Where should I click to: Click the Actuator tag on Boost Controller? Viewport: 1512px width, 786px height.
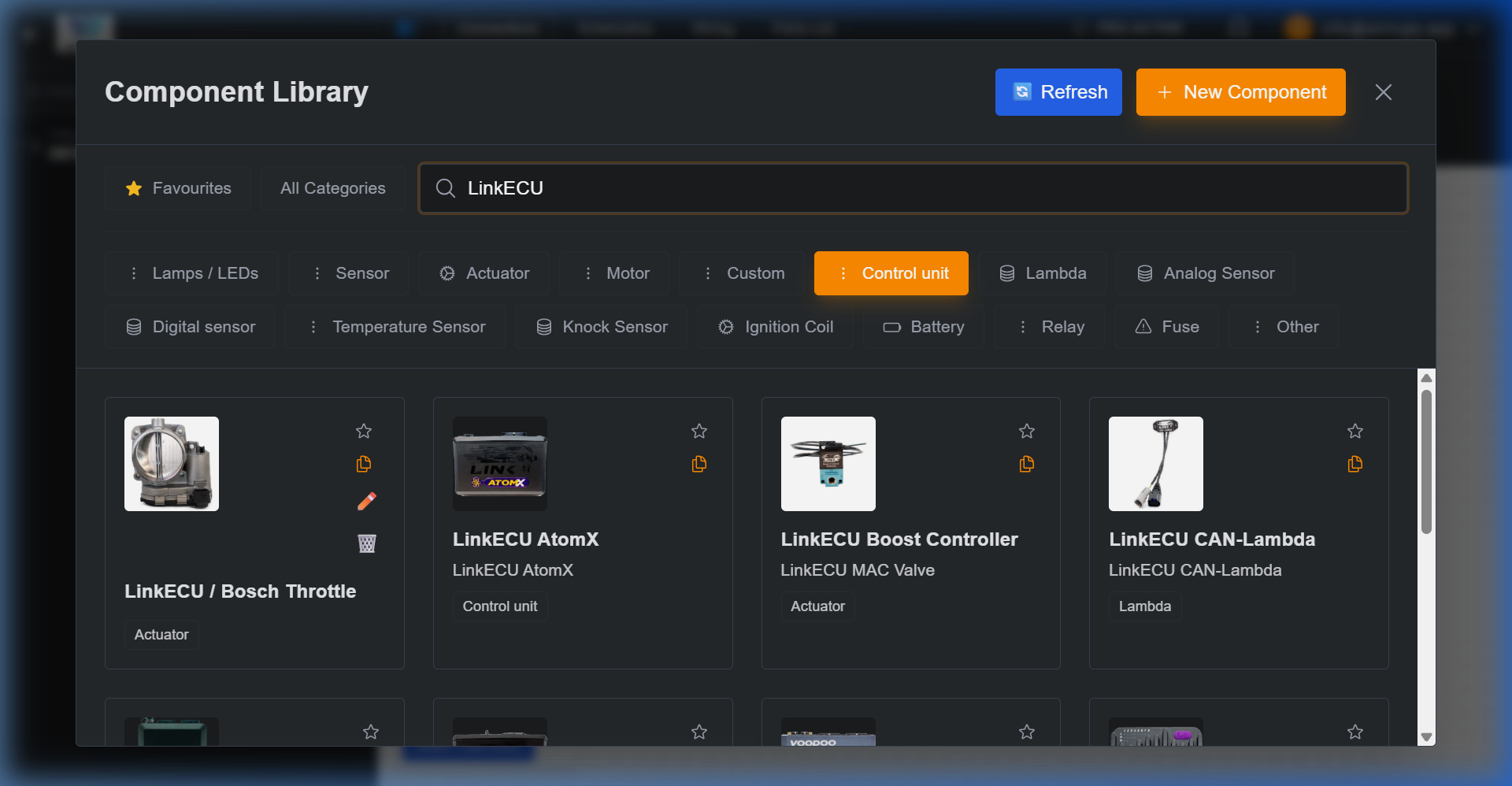817,606
